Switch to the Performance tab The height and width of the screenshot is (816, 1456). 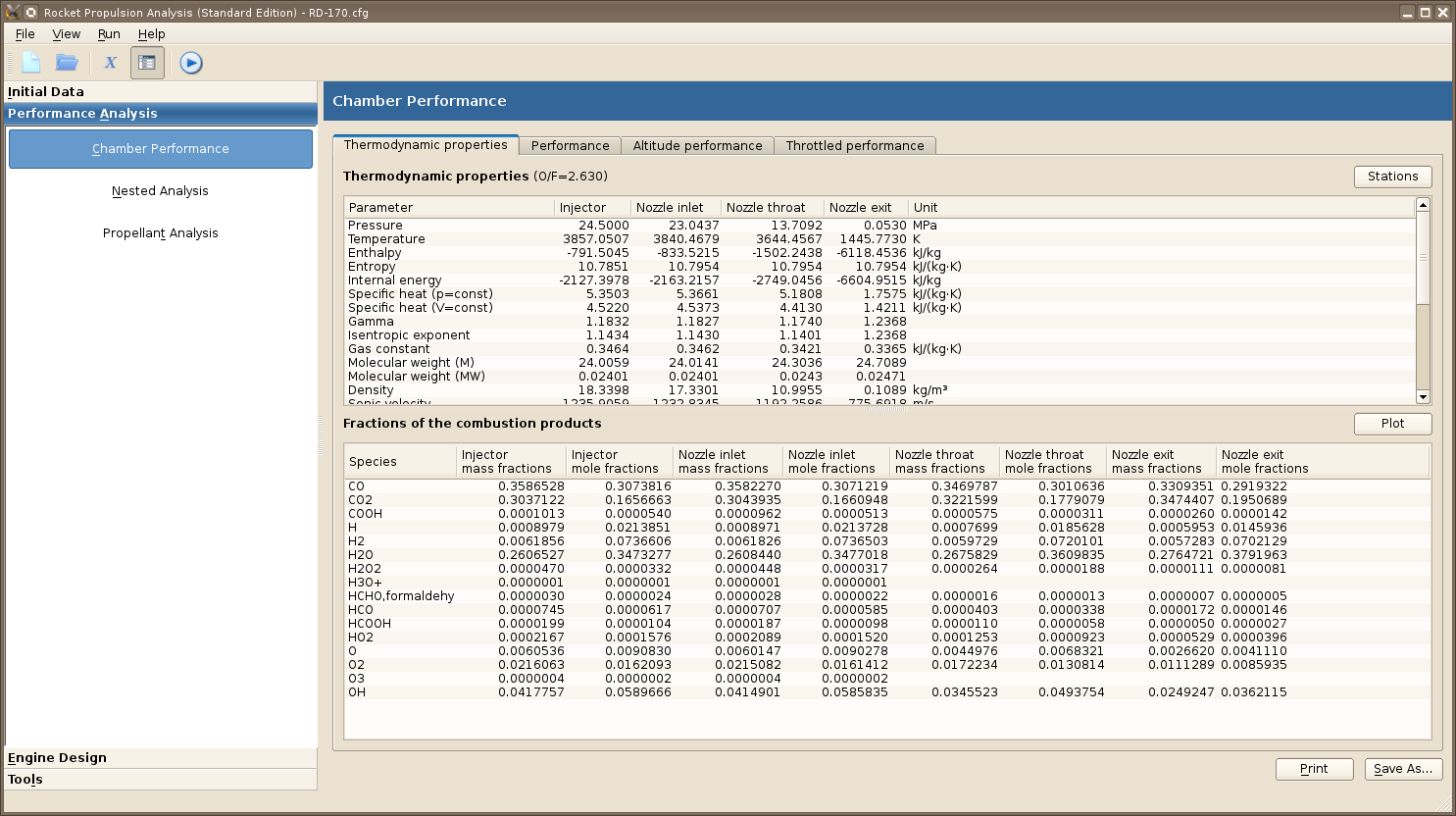[570, 145]
